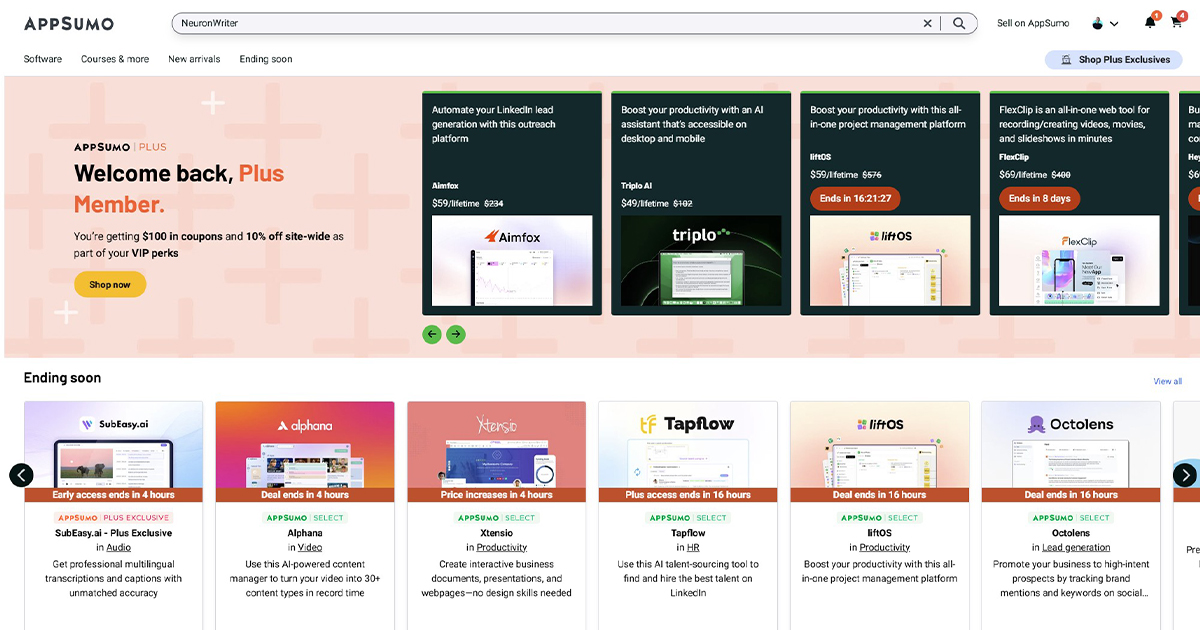Click Triplo AI $49/lifetime price
Viewport: 1200px width, 630px height.
click(x=644, y=203)
